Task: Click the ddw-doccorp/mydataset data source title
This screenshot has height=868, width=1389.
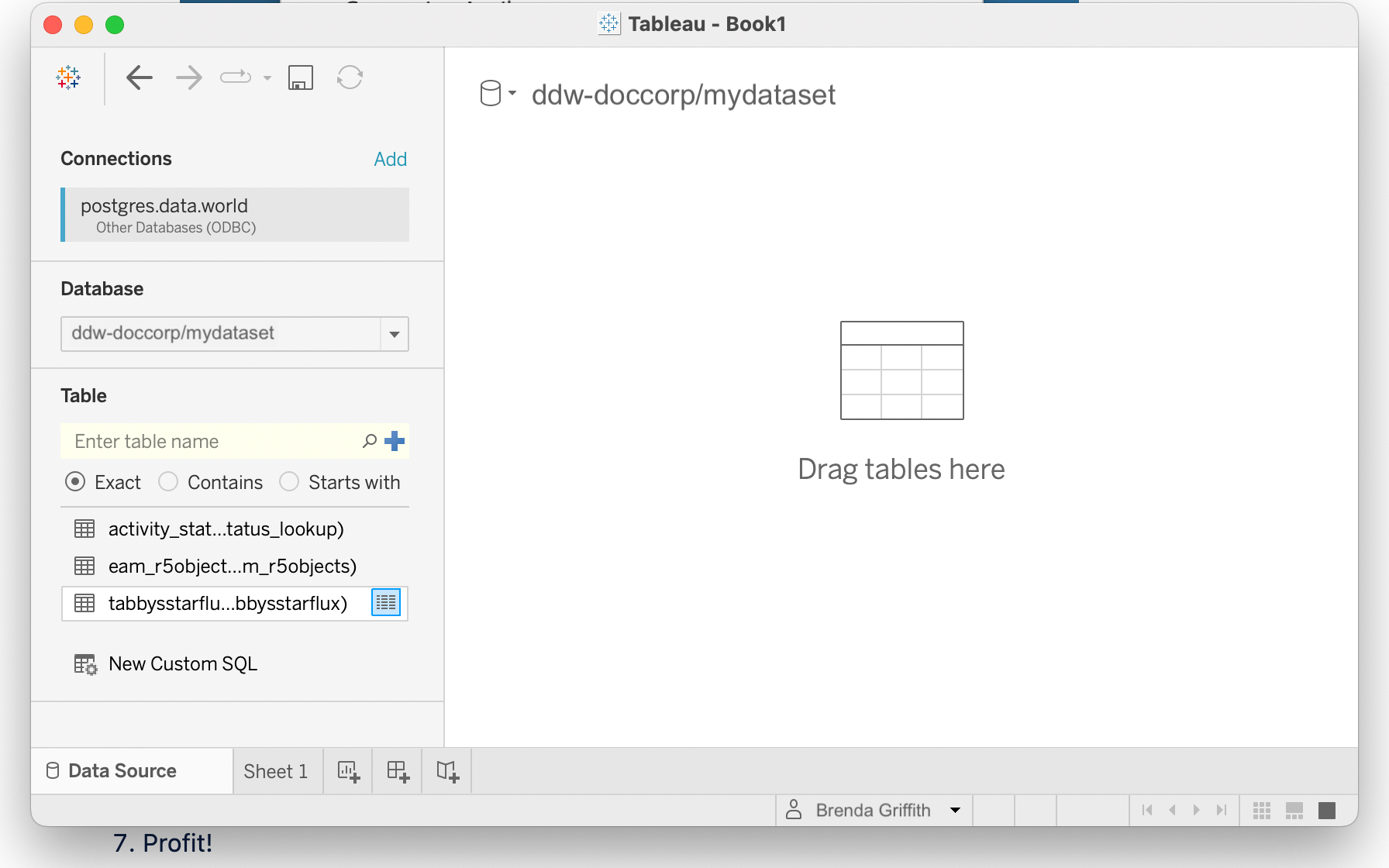Action: click(684, 95)
